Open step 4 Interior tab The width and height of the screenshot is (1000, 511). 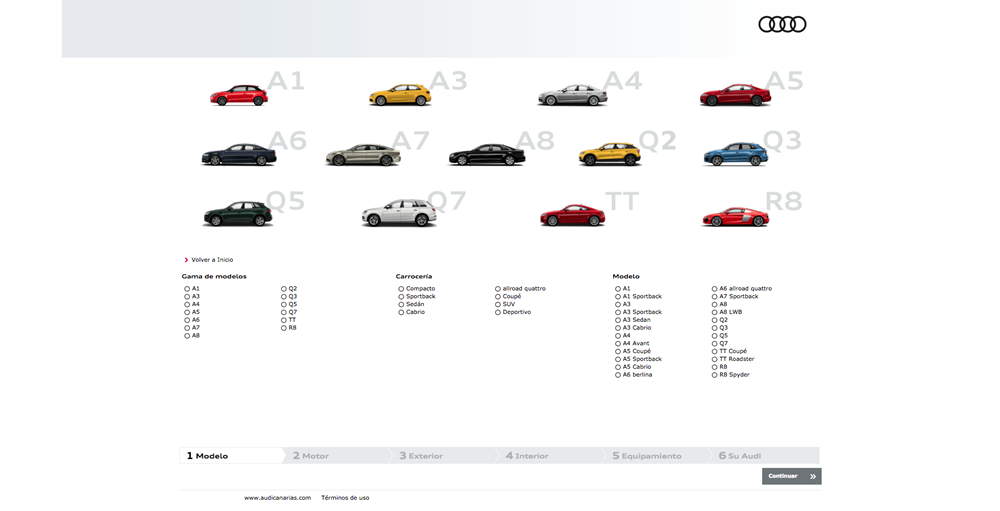[527, 456]
